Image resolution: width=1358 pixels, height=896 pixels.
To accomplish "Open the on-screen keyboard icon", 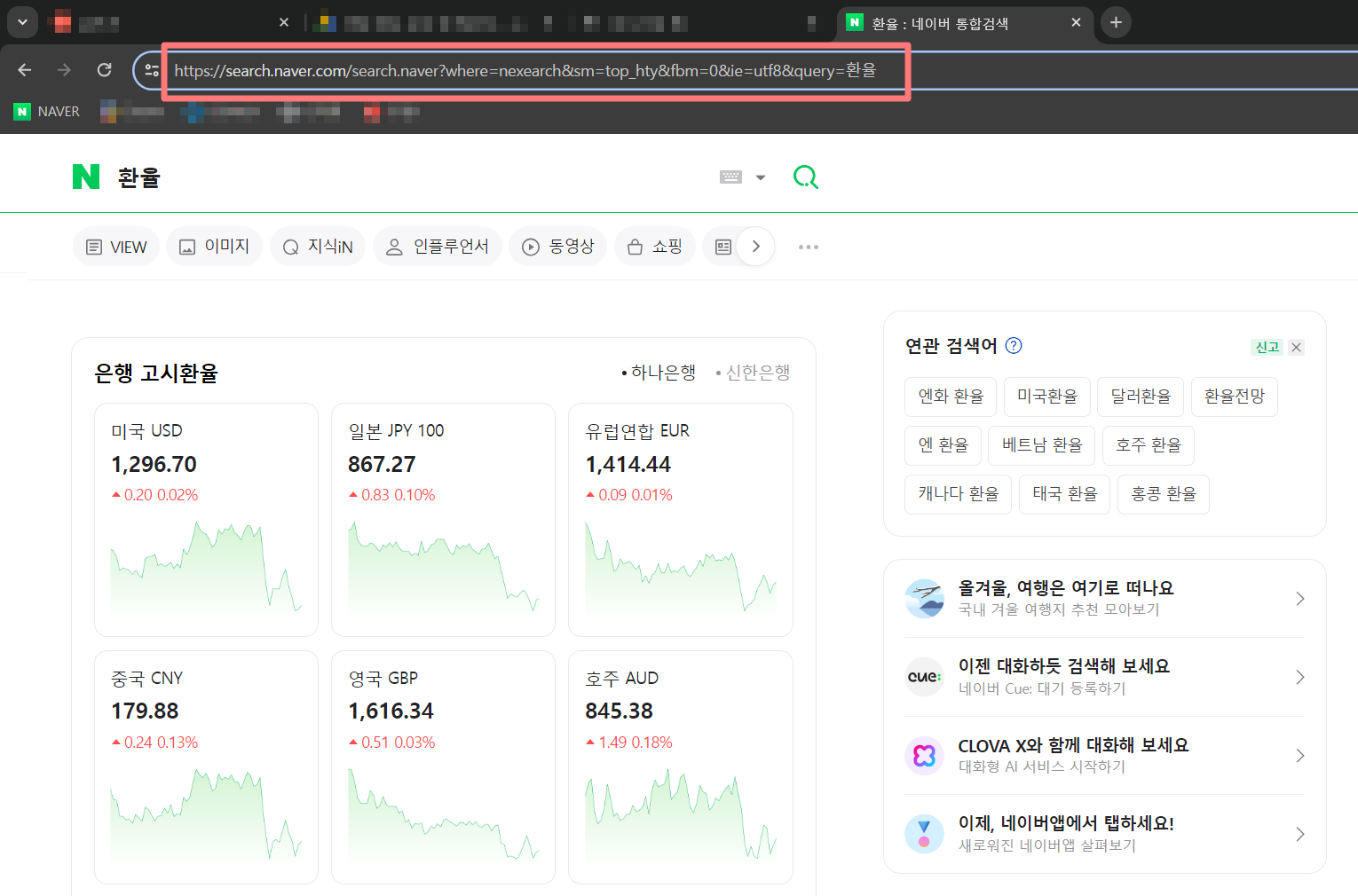I will (x=730, y=177).
